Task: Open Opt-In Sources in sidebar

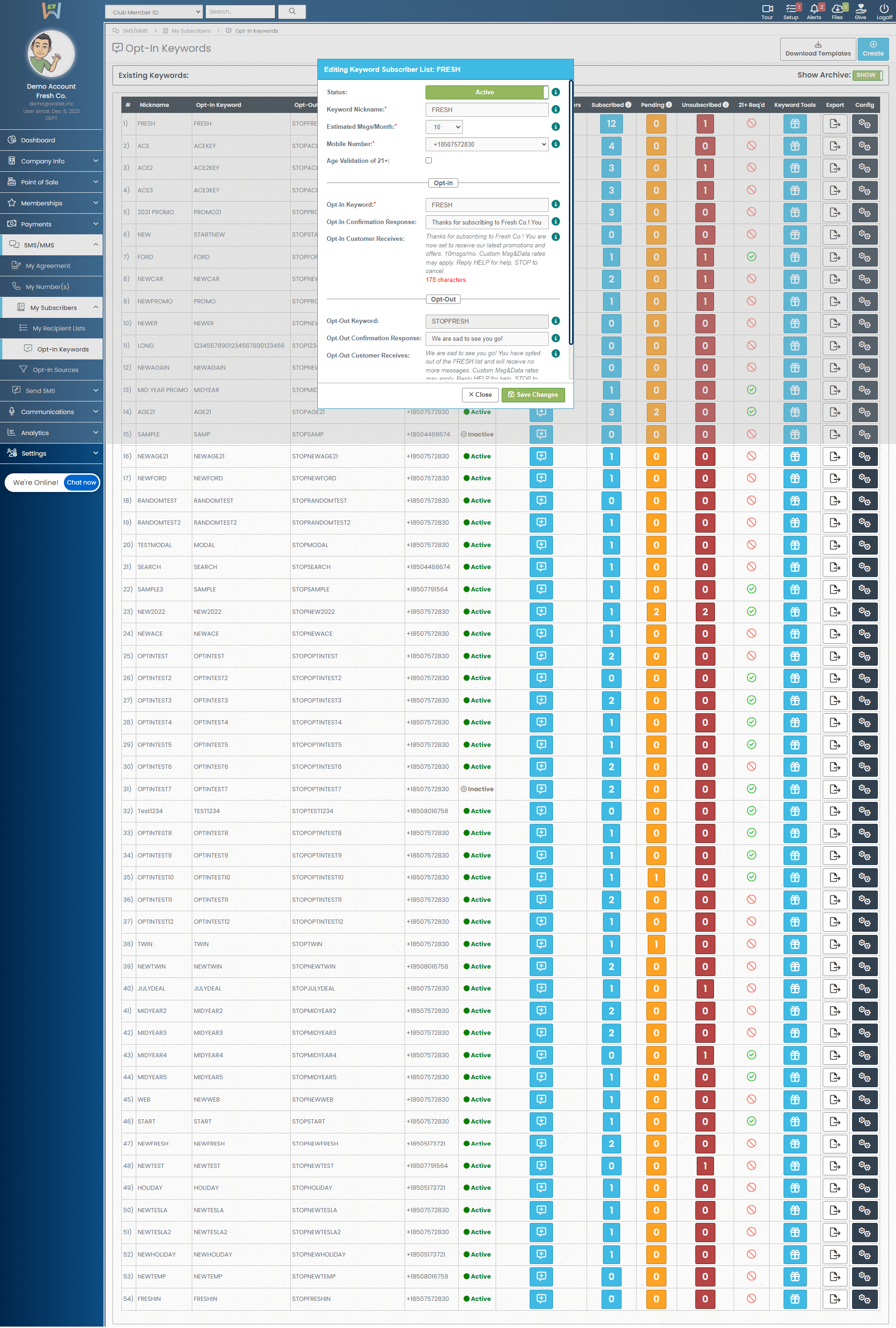Action: [x=56, y=370]
